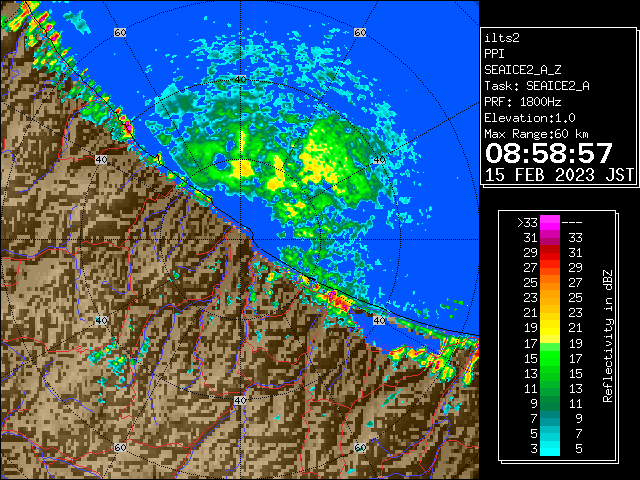Pick the bright green 15–17 dBZ swatch
This screenshot has width=640, height=480.
[x=550, y=358]
